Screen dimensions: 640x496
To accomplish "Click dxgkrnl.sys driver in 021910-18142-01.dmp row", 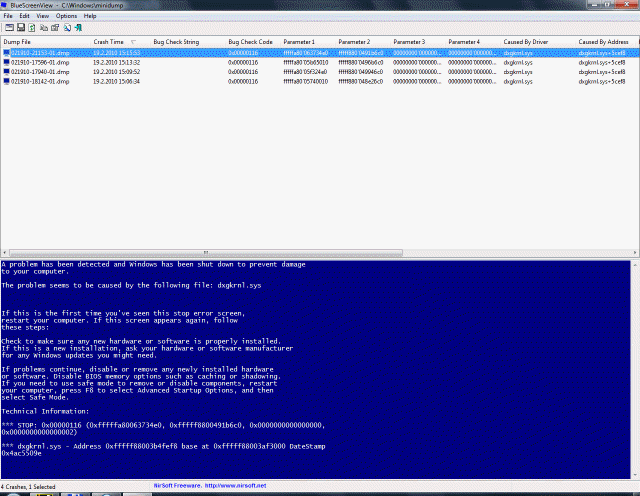I will tap(518, 81).
